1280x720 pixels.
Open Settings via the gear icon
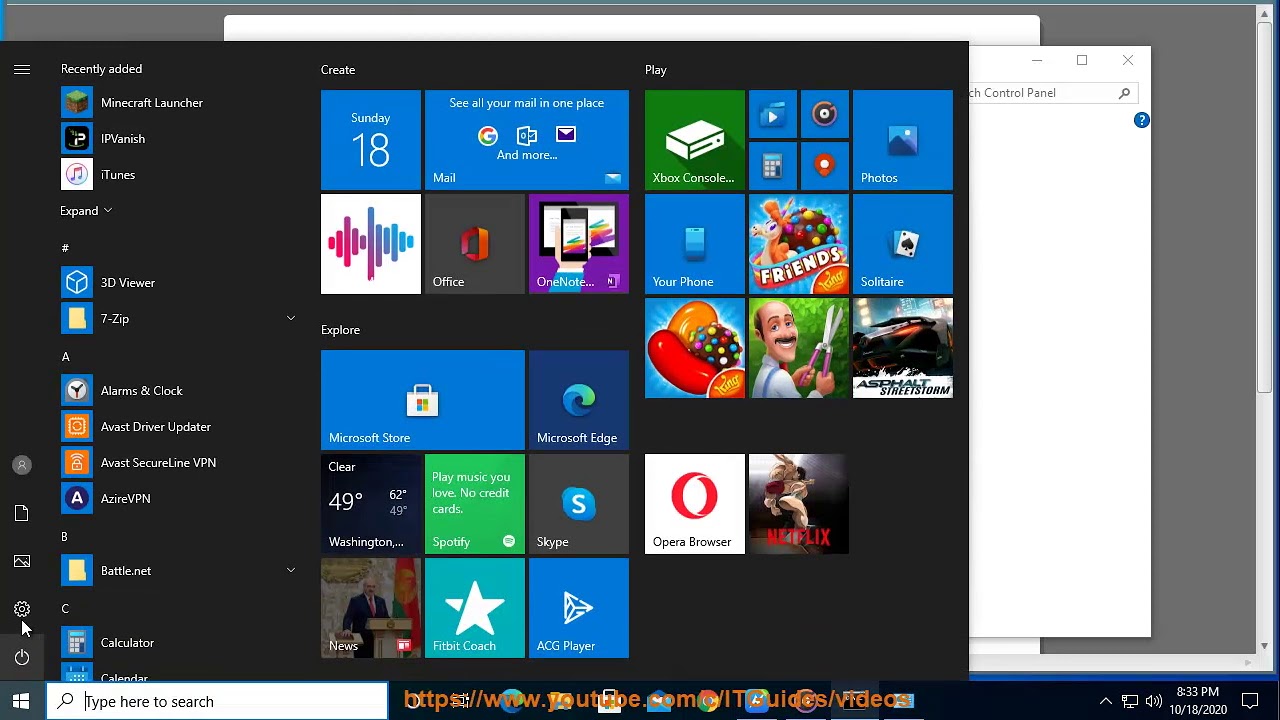pyautogui.click(x=22, y=609)
